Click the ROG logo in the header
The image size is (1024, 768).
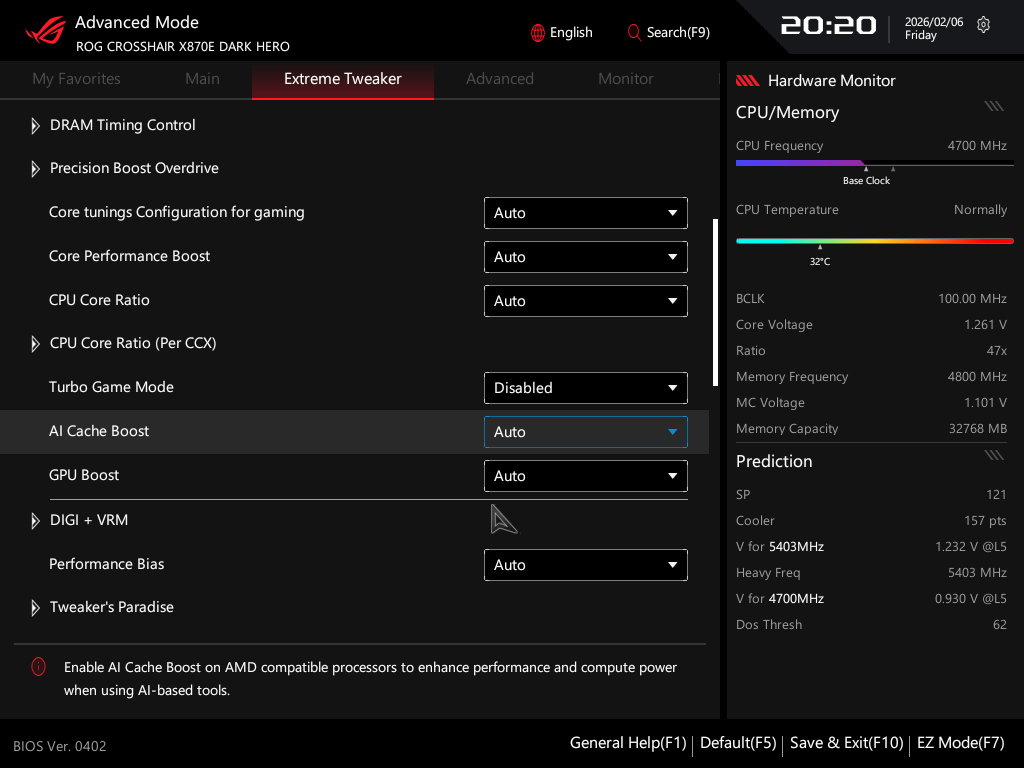[45, 32]
